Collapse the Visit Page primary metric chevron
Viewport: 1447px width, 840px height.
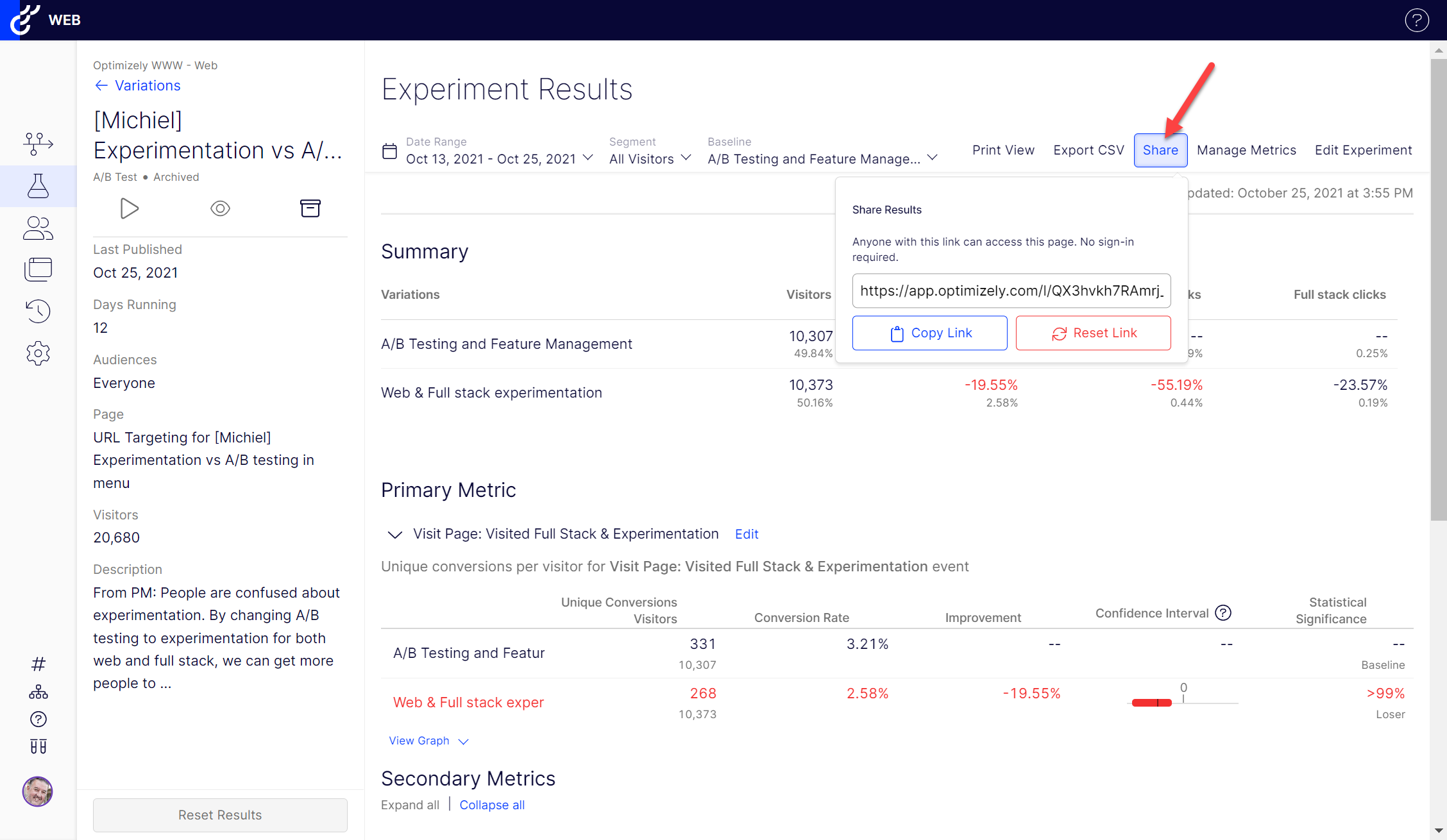395,534
